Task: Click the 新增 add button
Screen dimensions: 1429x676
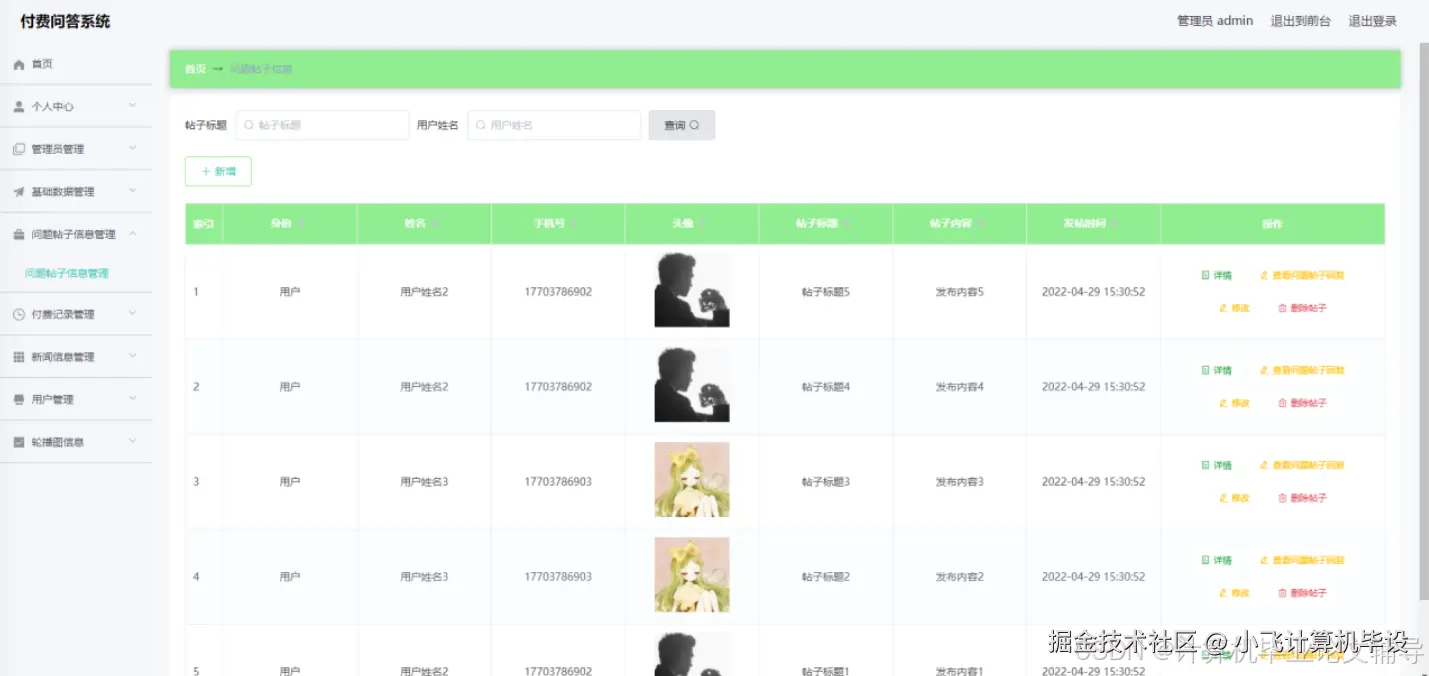Action: pyautogui.click(x=218, y=172)
